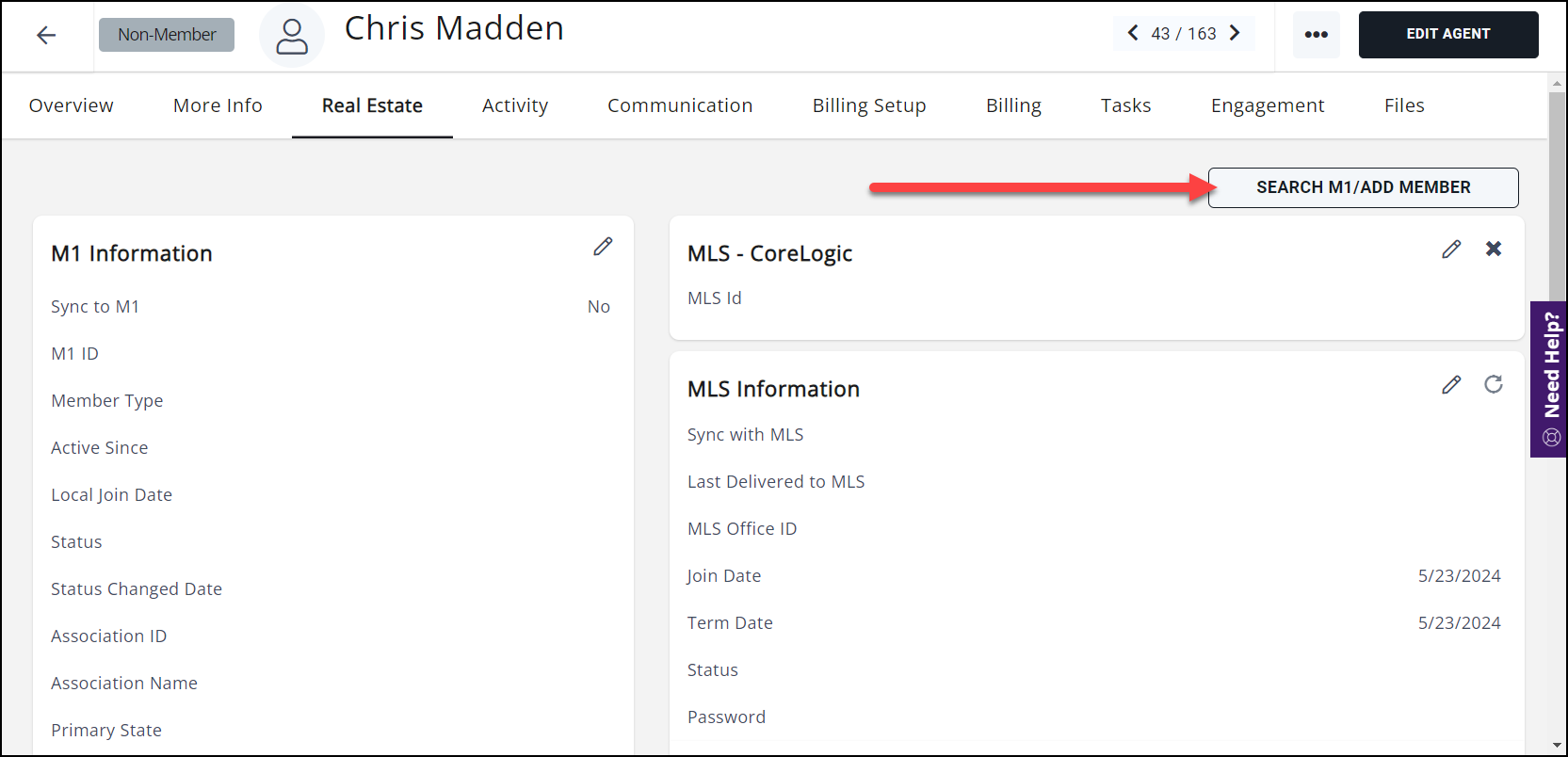Image resolution: width=1568 pixels, height=757 pixels.
Task: Click the Join Date value 5/23/2024
Action: pyautogui.click(x=1459, y=576)
